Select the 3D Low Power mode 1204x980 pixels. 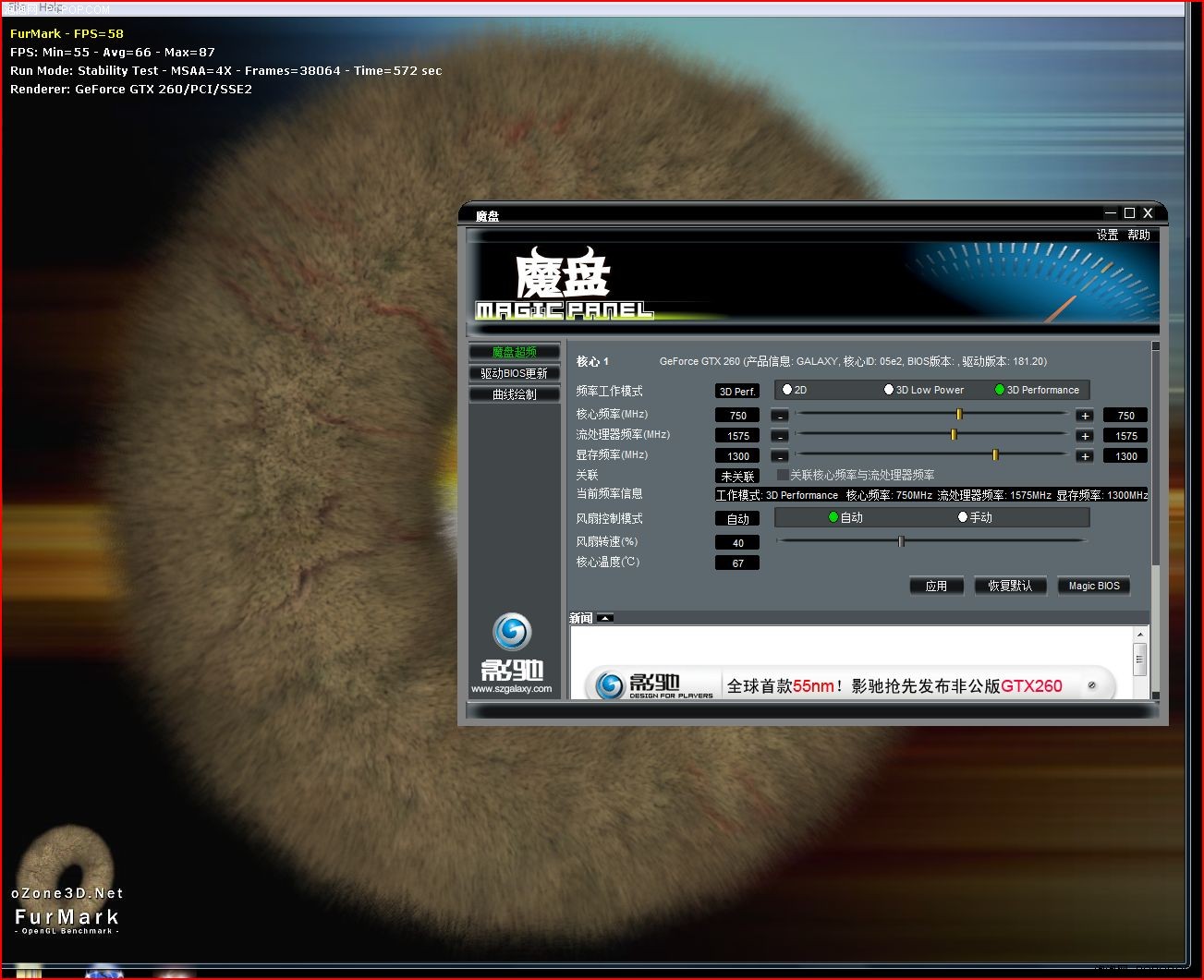(x=923, y=390)
